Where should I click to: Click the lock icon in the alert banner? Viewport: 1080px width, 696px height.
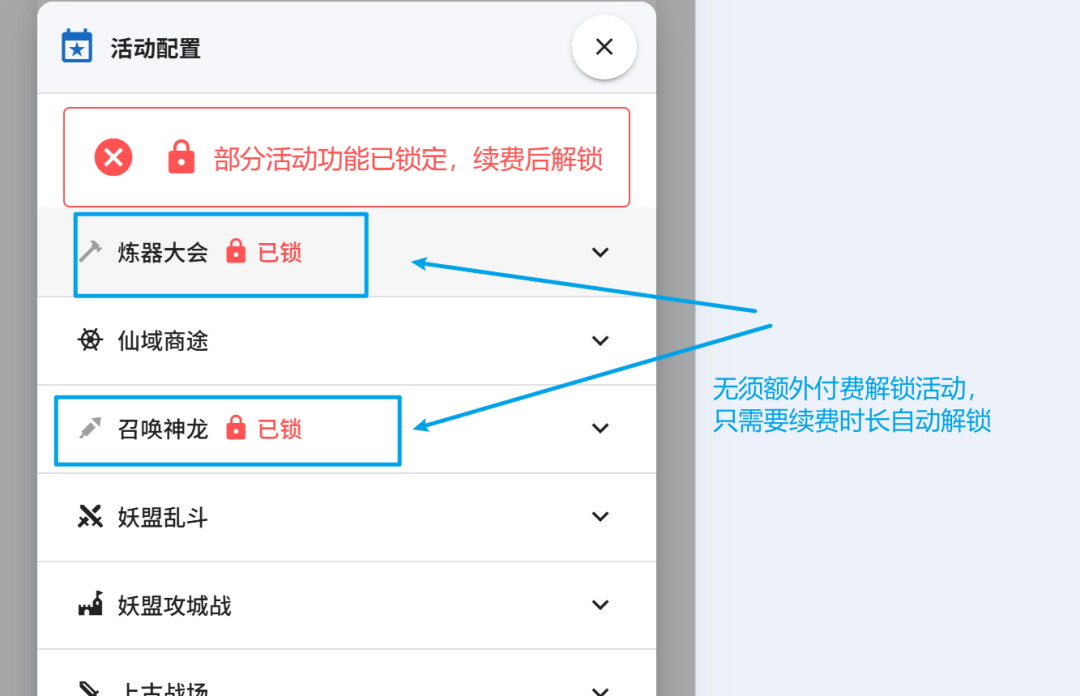(182, 157)
